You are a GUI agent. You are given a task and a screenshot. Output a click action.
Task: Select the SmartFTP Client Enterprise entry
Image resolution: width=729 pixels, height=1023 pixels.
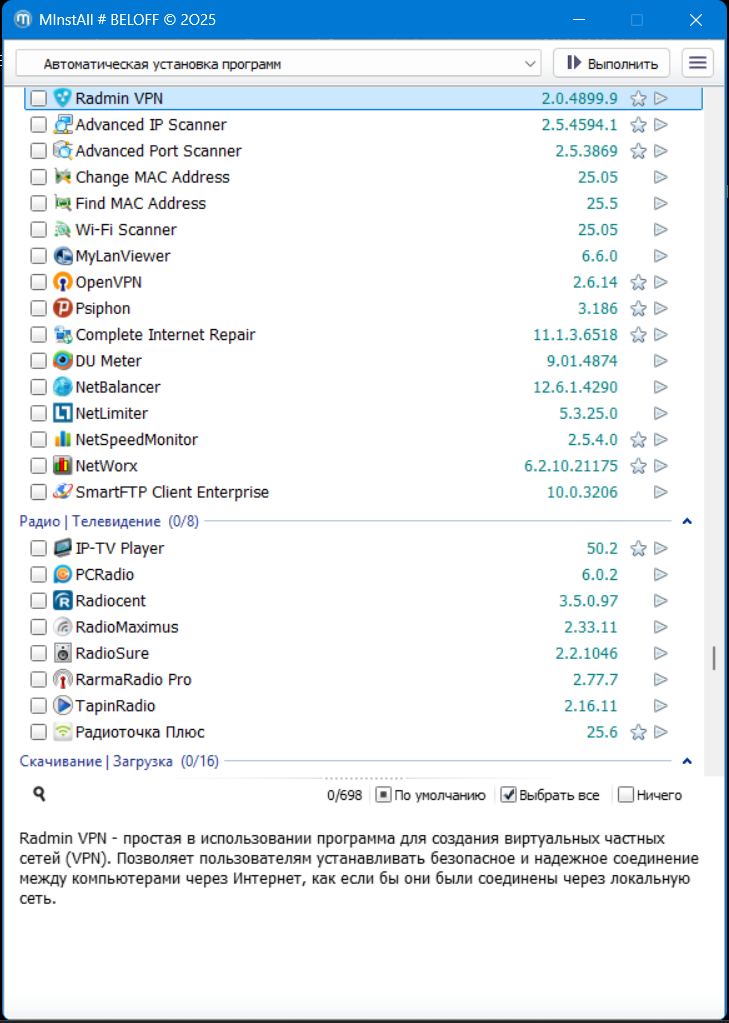[172, 492]
